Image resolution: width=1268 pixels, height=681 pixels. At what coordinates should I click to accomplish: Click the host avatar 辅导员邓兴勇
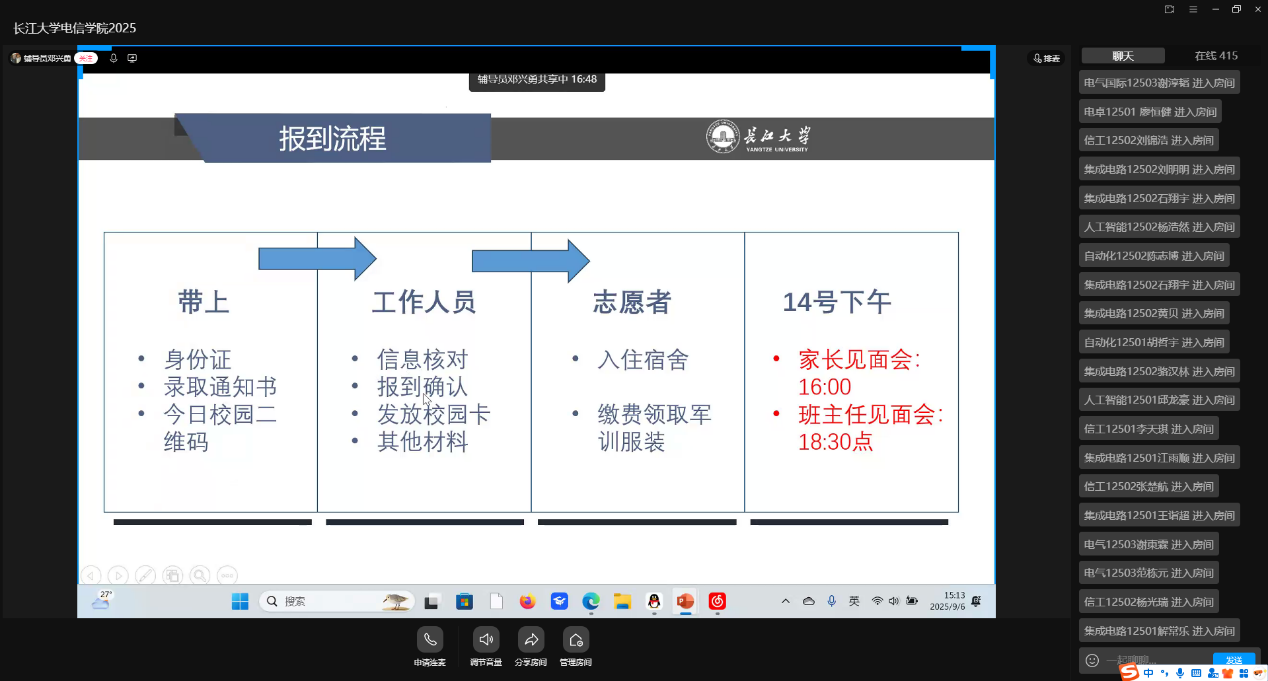[x=16, y=58]
